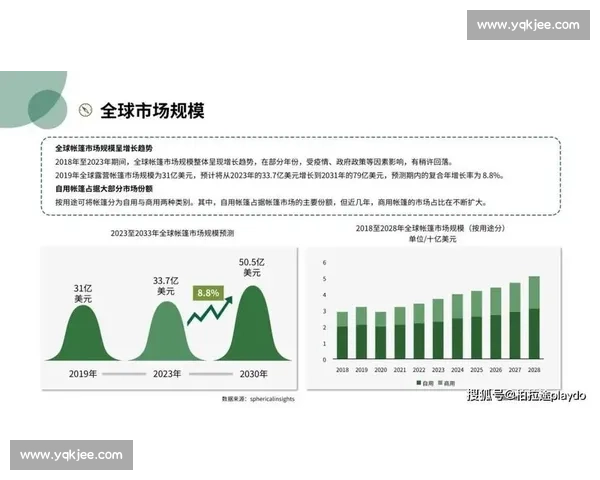Click the 31亿美元 value label

tap(83, 294)
